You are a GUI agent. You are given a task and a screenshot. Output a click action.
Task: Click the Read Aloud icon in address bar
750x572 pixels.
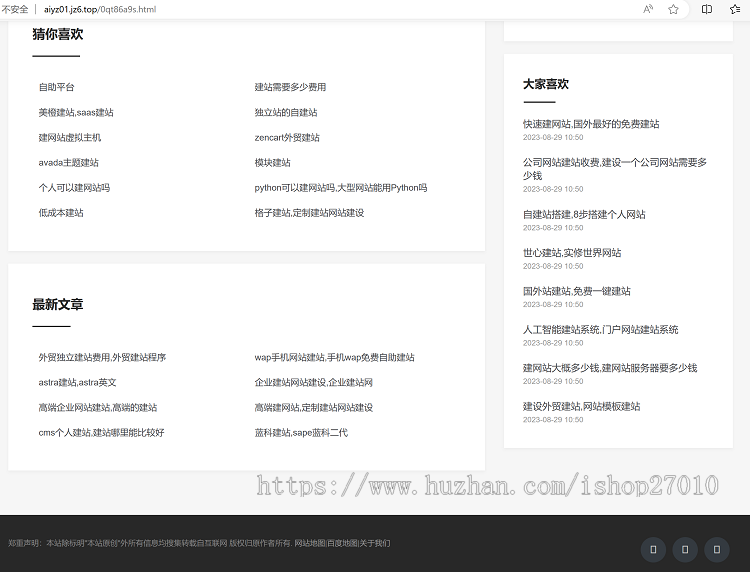[x=648, y=9]
